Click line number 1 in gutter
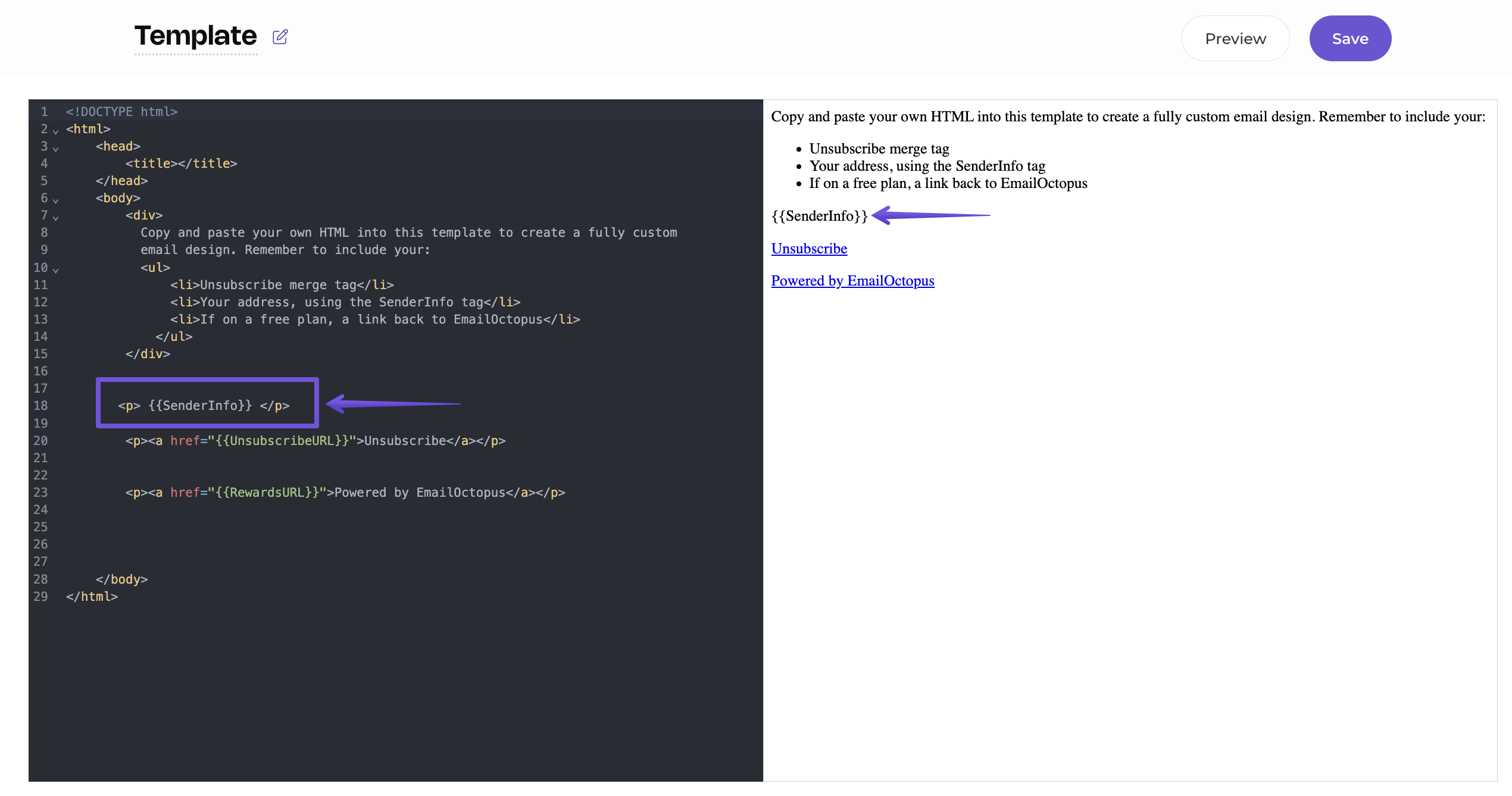 coord(44,112)
